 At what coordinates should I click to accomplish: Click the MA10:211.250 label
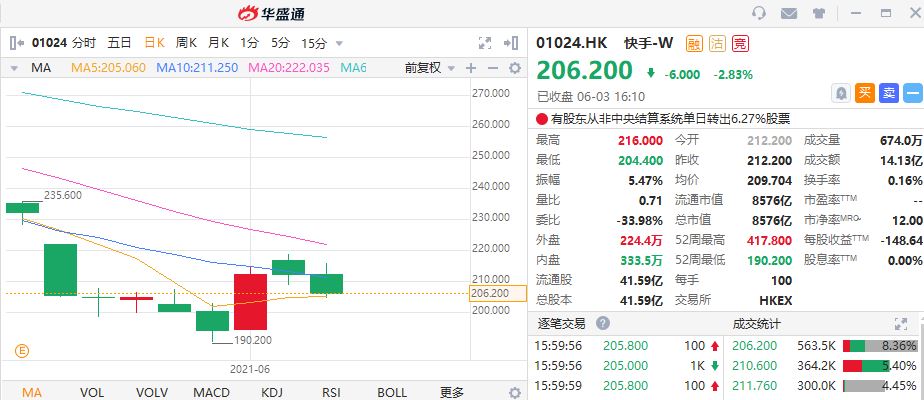point(197,68)
